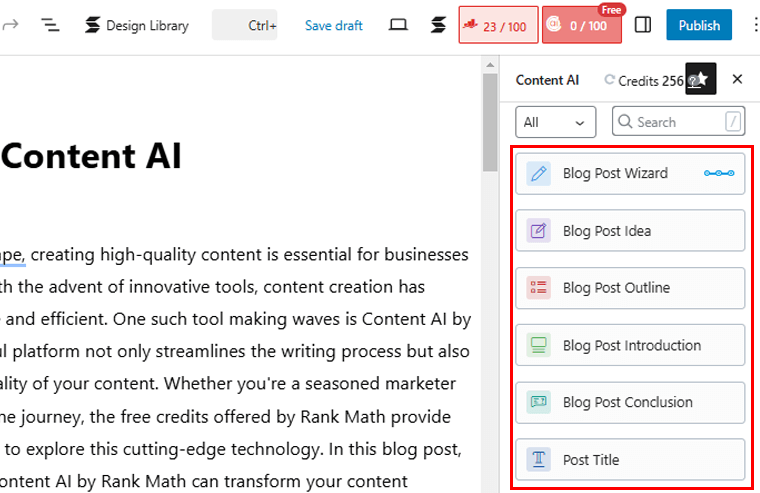The height and width of the screenshot is (493, 760).
Task: Open Rank Math SEO score 23 / 100
Action: click(x=498, y=25)
